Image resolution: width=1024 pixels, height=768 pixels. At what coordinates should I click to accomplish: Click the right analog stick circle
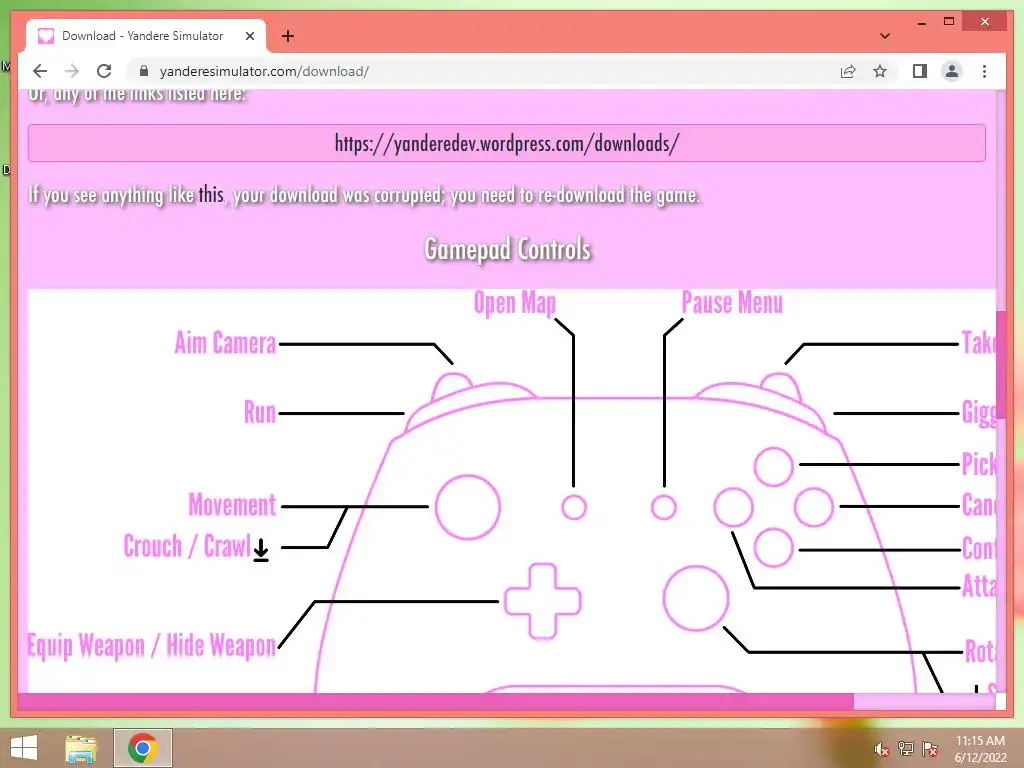click(x=696, y=598)
